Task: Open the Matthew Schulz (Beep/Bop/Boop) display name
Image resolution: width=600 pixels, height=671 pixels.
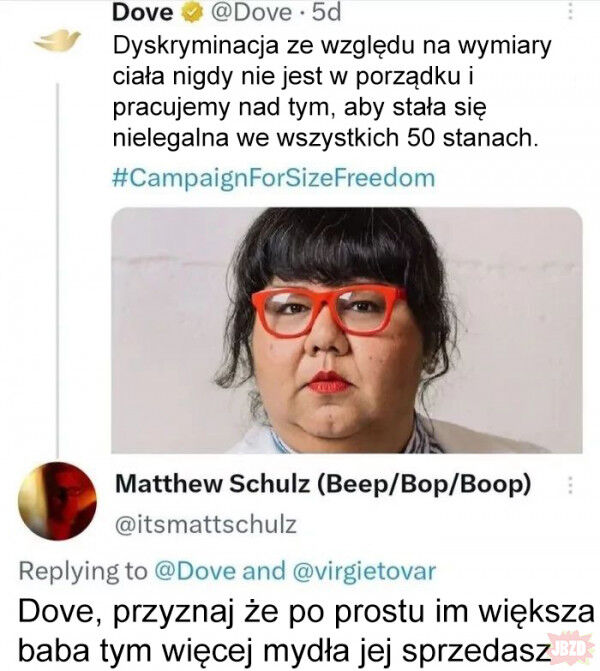Action: (x=323, y=484)
